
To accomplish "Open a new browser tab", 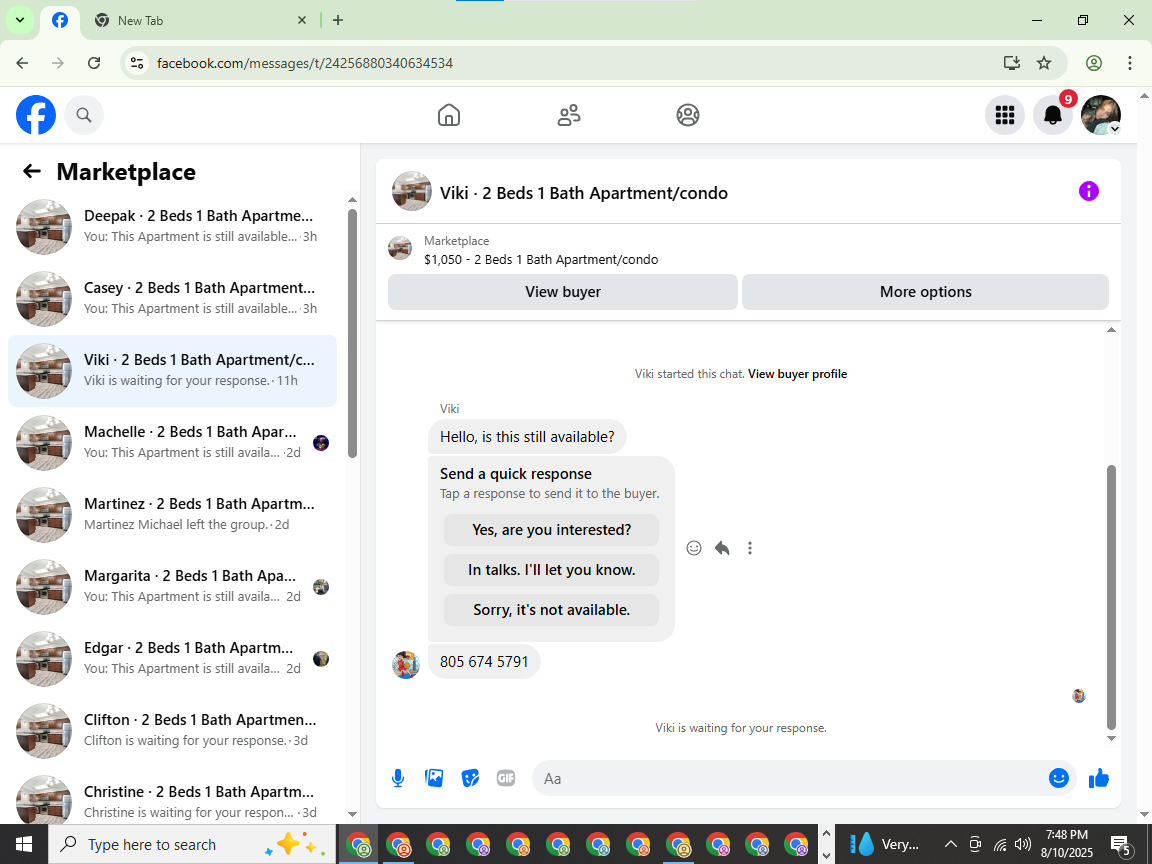I will click(x=338, y=21).
